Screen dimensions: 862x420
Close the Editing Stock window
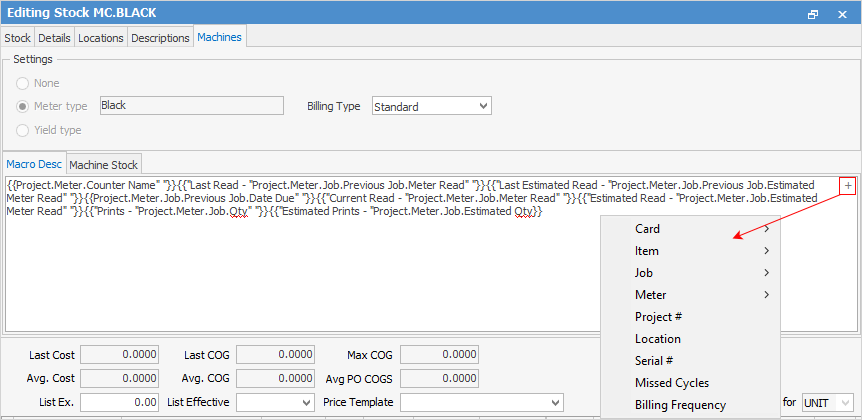pyautogui.click(x=843, y=13)
